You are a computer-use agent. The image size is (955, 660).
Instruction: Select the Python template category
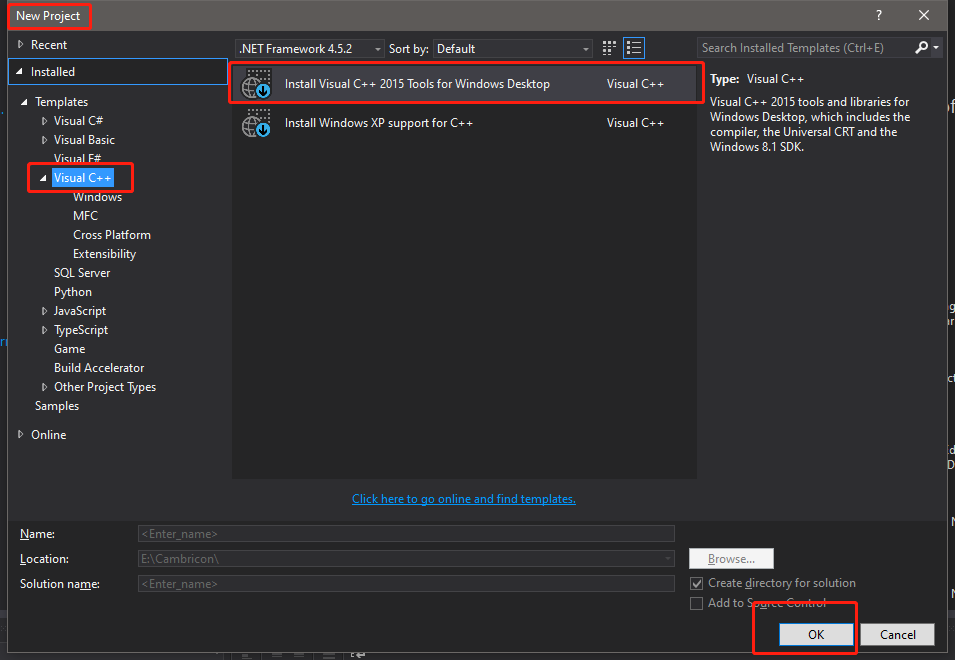tap(72, 292)
